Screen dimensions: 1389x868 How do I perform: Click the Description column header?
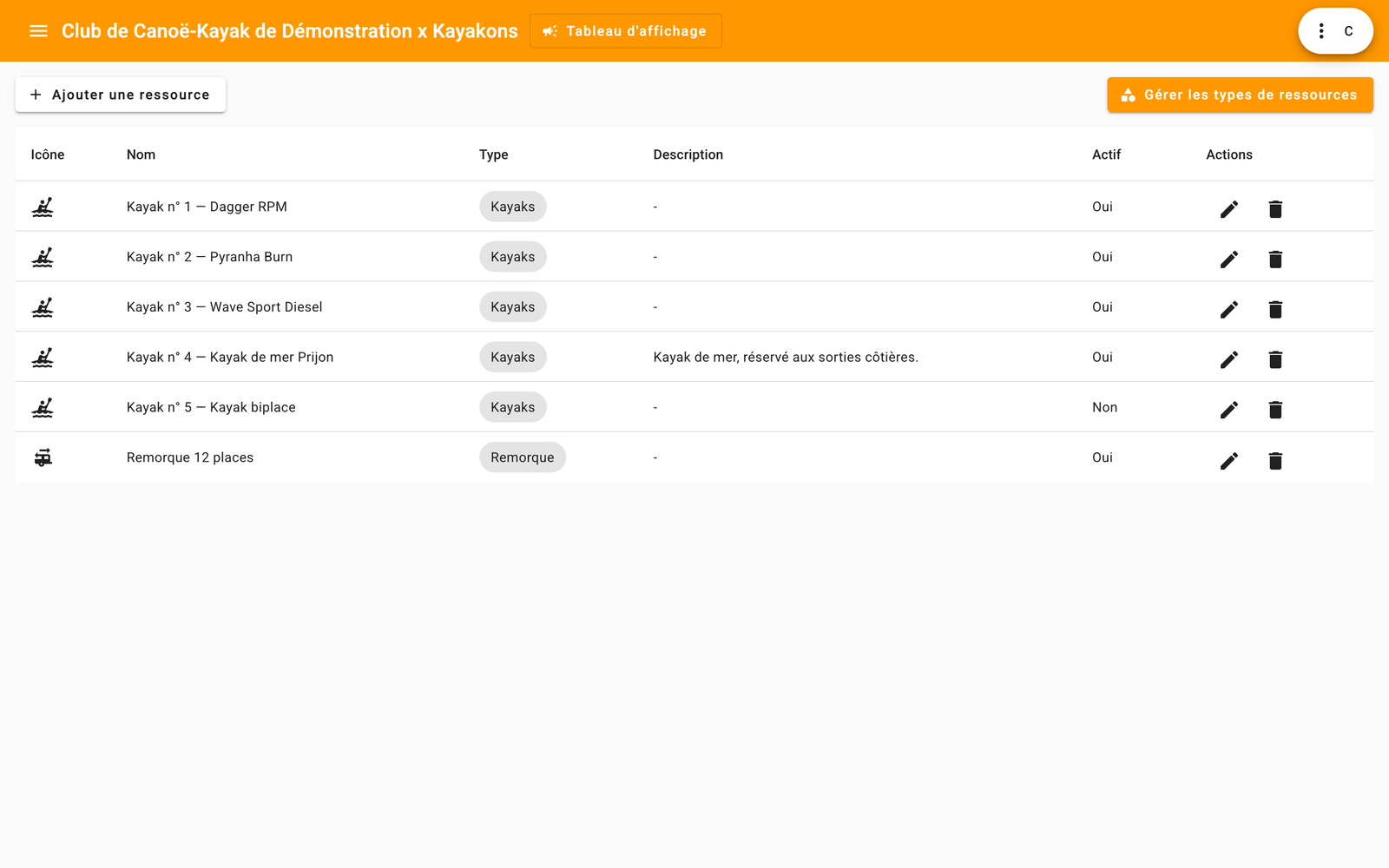pos(688,155)
